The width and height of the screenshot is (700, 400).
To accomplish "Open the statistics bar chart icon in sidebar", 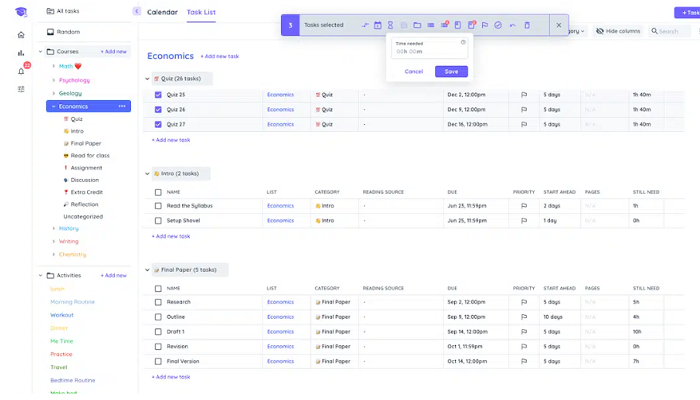I will tap(21, 53).
